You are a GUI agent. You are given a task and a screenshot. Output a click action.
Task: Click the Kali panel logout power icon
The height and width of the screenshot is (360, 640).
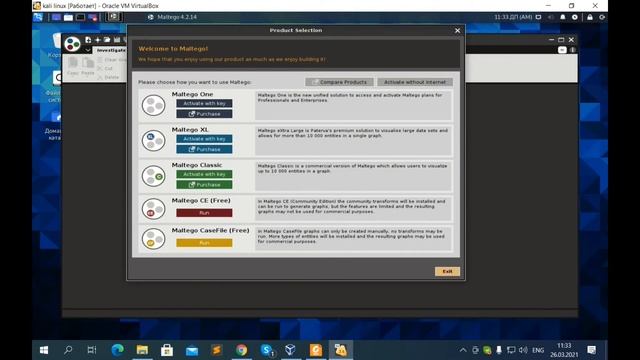pos(602,17)
